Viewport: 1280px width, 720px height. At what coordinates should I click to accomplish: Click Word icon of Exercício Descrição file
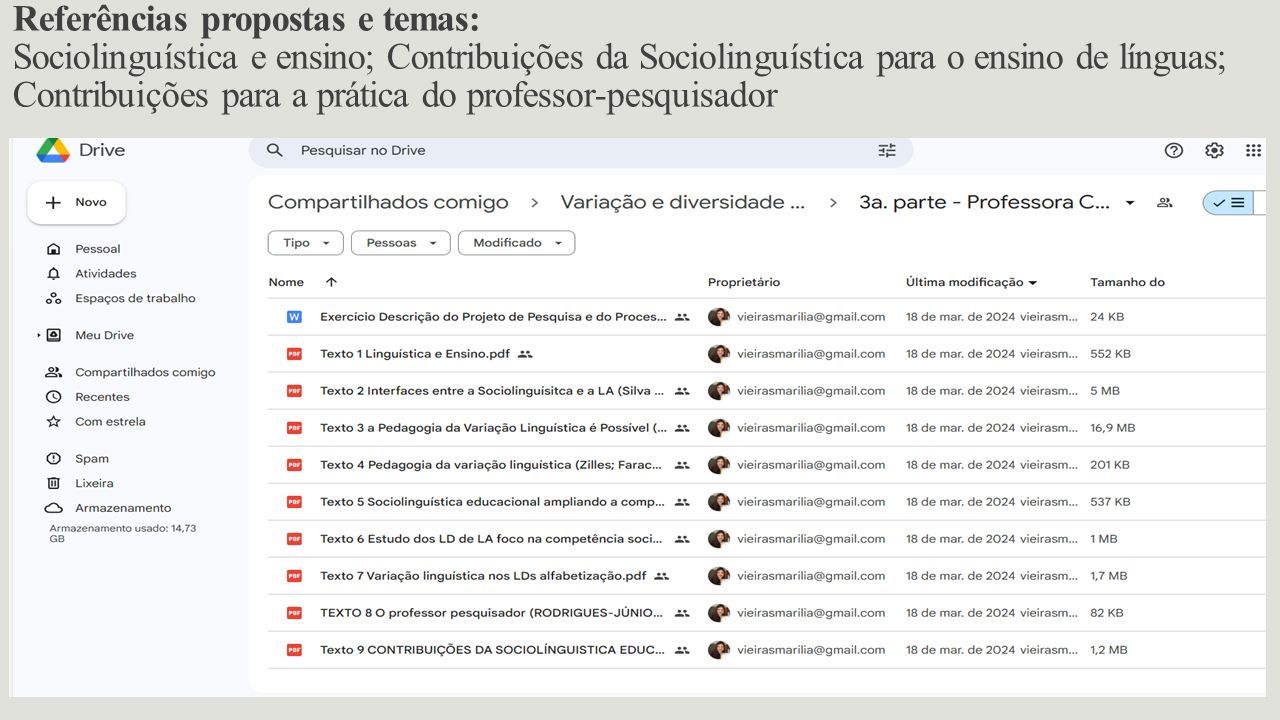coord(294,317)
